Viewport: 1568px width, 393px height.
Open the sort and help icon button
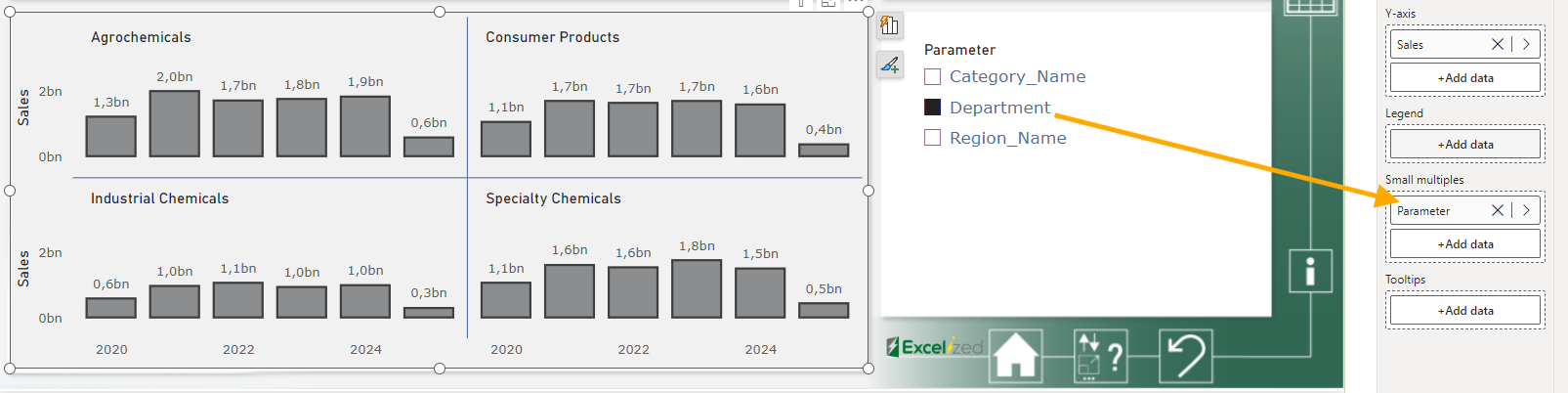click(x=1100, y=356)
